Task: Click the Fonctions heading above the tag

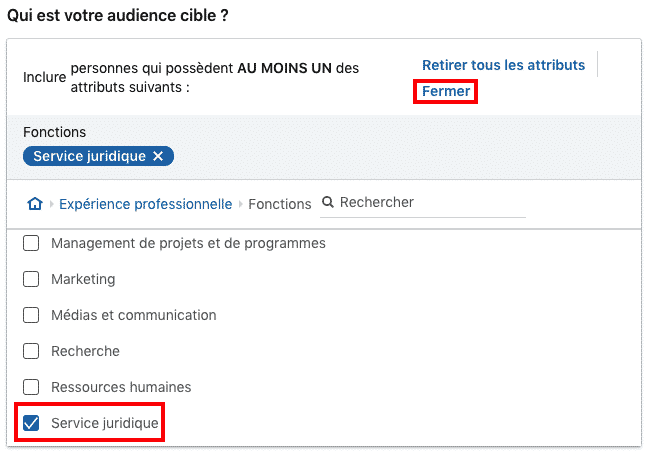Action: [x=54, y=132]
